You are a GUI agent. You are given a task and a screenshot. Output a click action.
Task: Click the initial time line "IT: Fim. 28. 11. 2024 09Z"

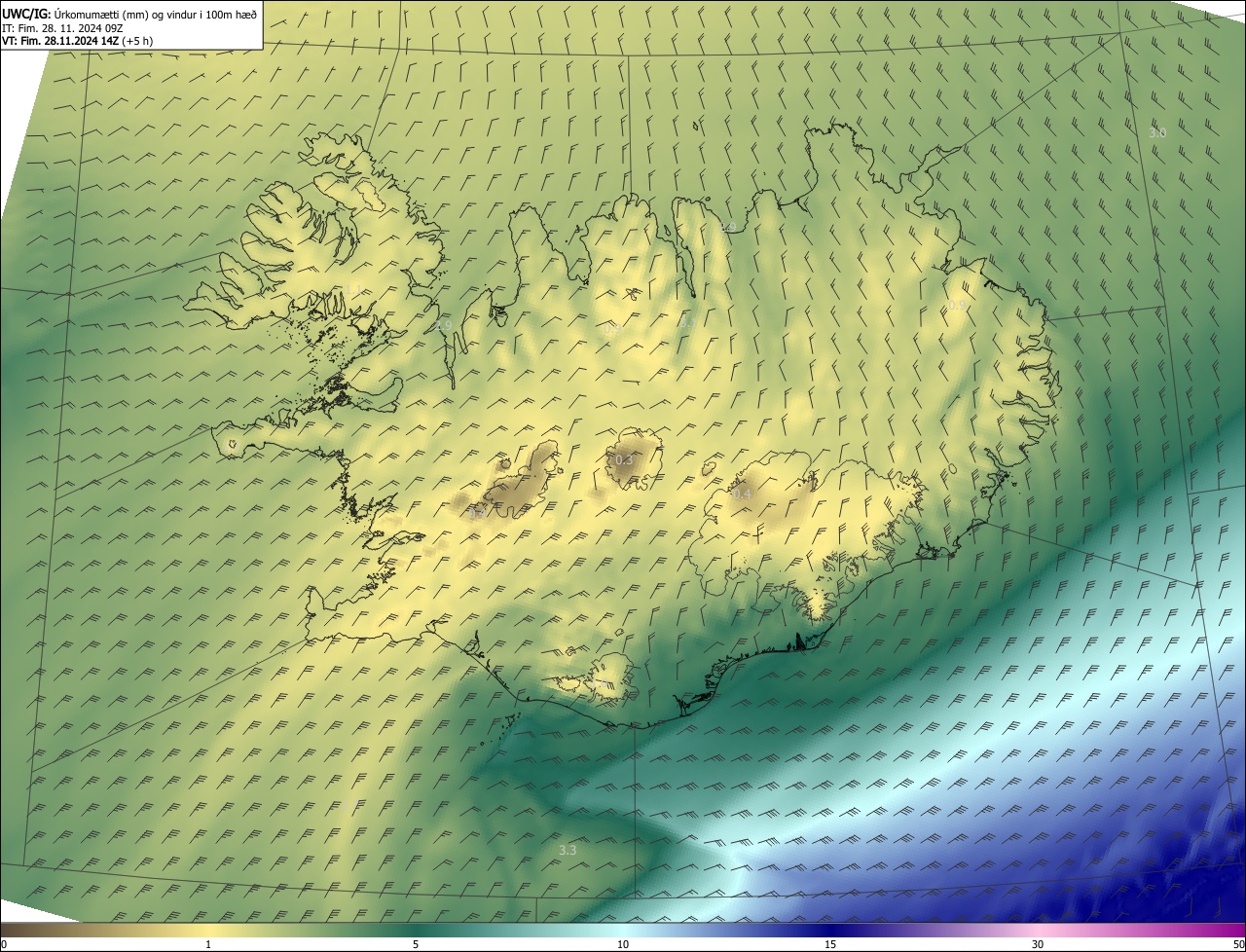tap(62, 28)
